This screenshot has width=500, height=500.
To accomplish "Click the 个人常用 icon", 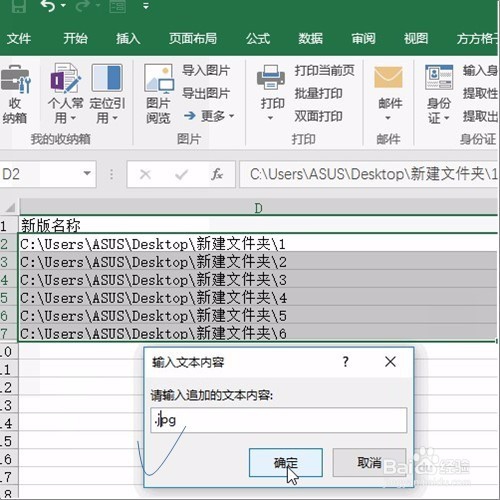I will click(x=66, y=78).
